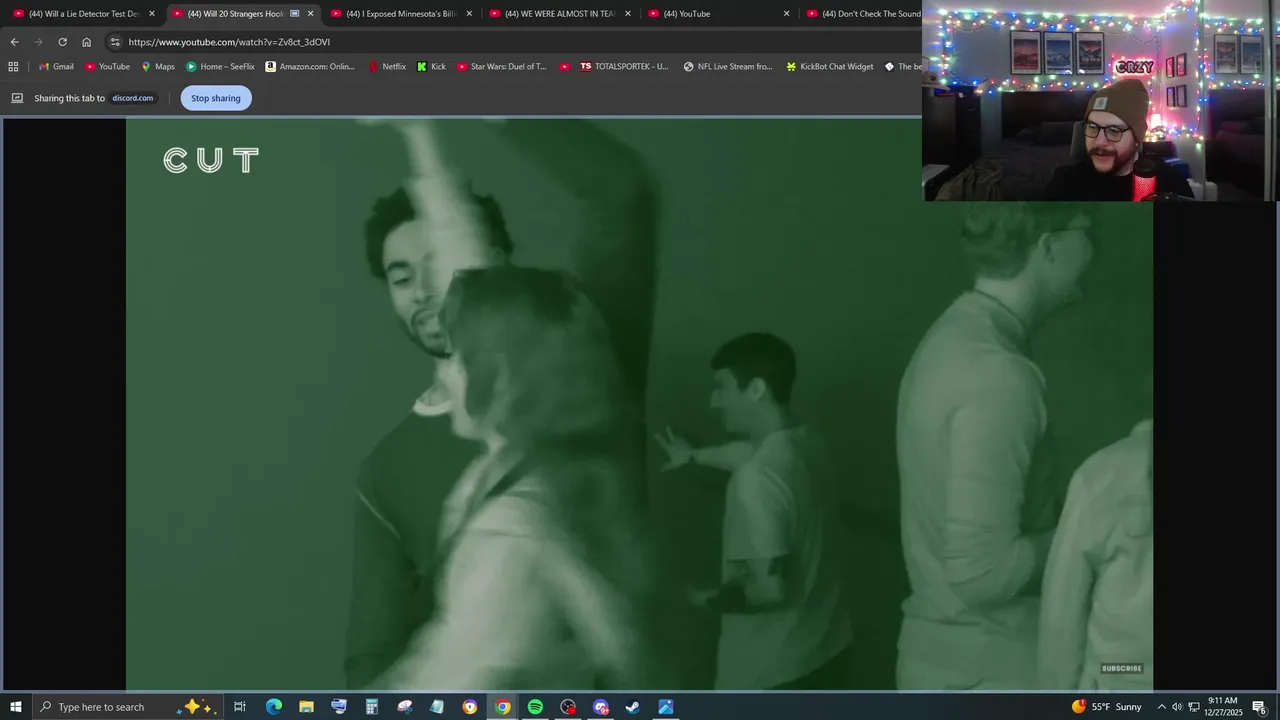Screen dimensions: 1280x720
Task: Open the TOTALSPORTEK bookmark
Action: pyautogui.click(x=624, y=67)
